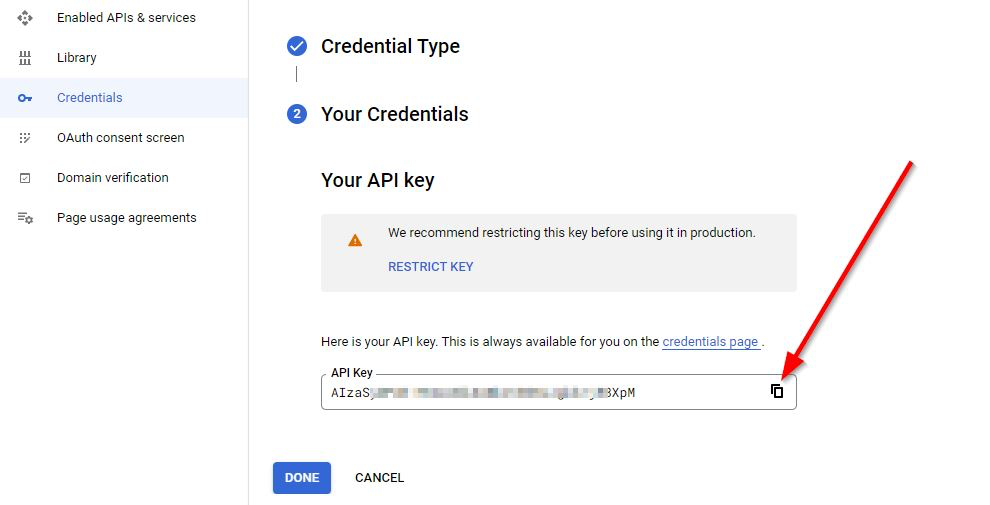Click the Library icon in sidebar
Screen dimensions: 990x505
click(x=25, y=58)
